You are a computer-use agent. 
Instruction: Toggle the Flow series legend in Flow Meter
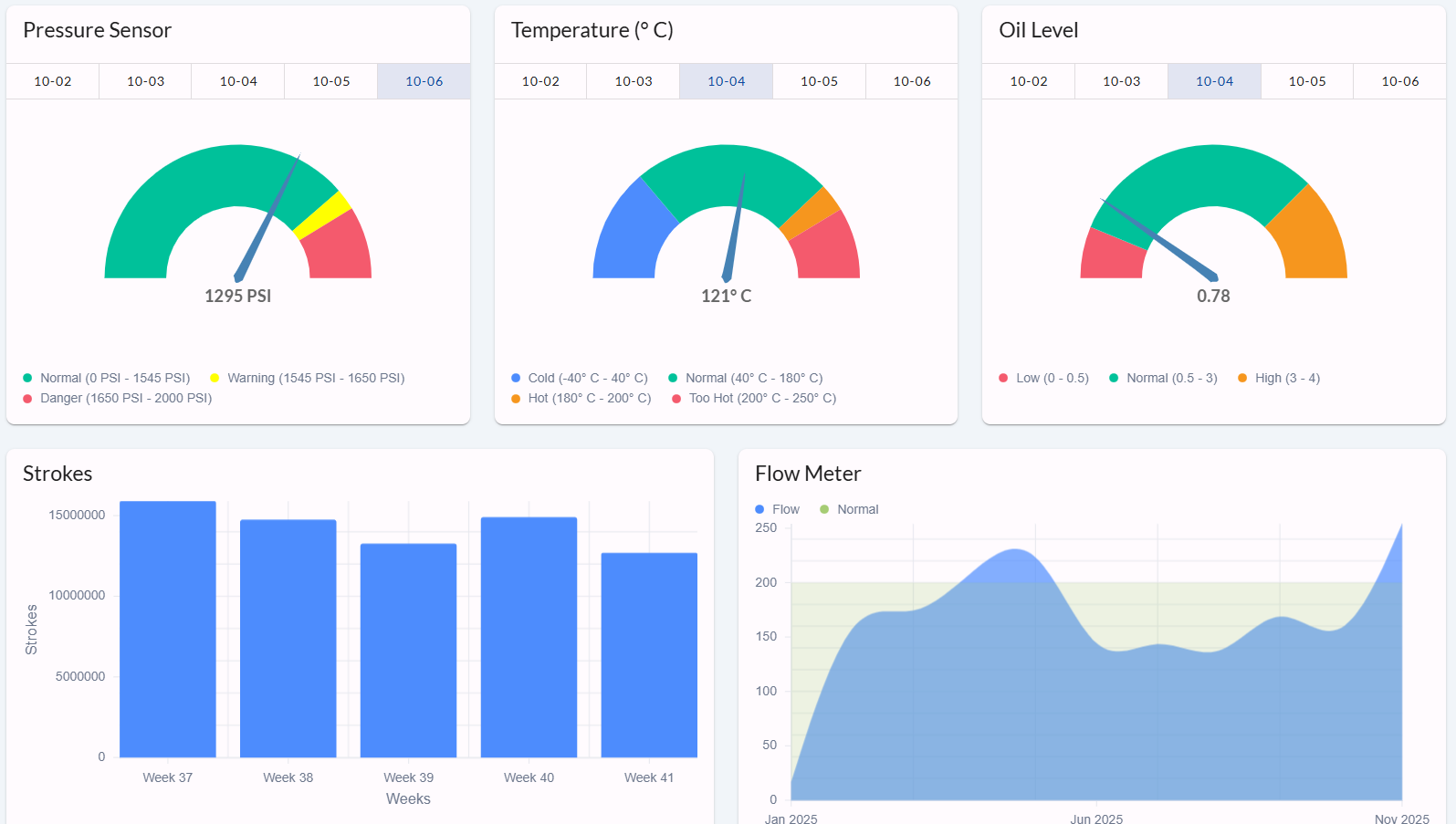click(778, 509)
